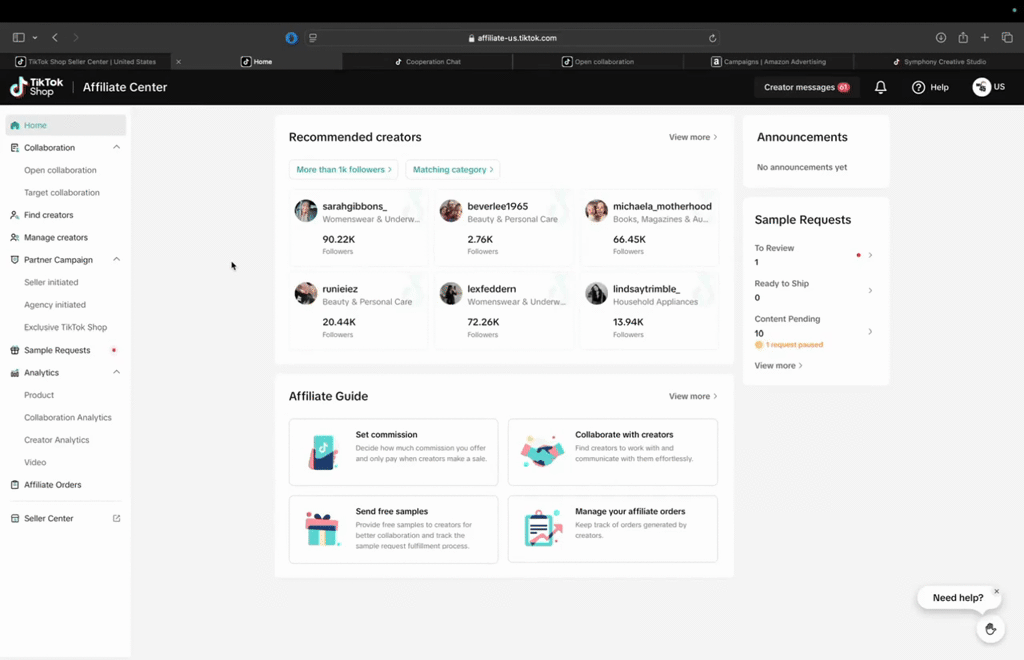The image size is (1024, 660).
Task: Open the Safari sidebar dropdown chevron
Action: point(35,38)
